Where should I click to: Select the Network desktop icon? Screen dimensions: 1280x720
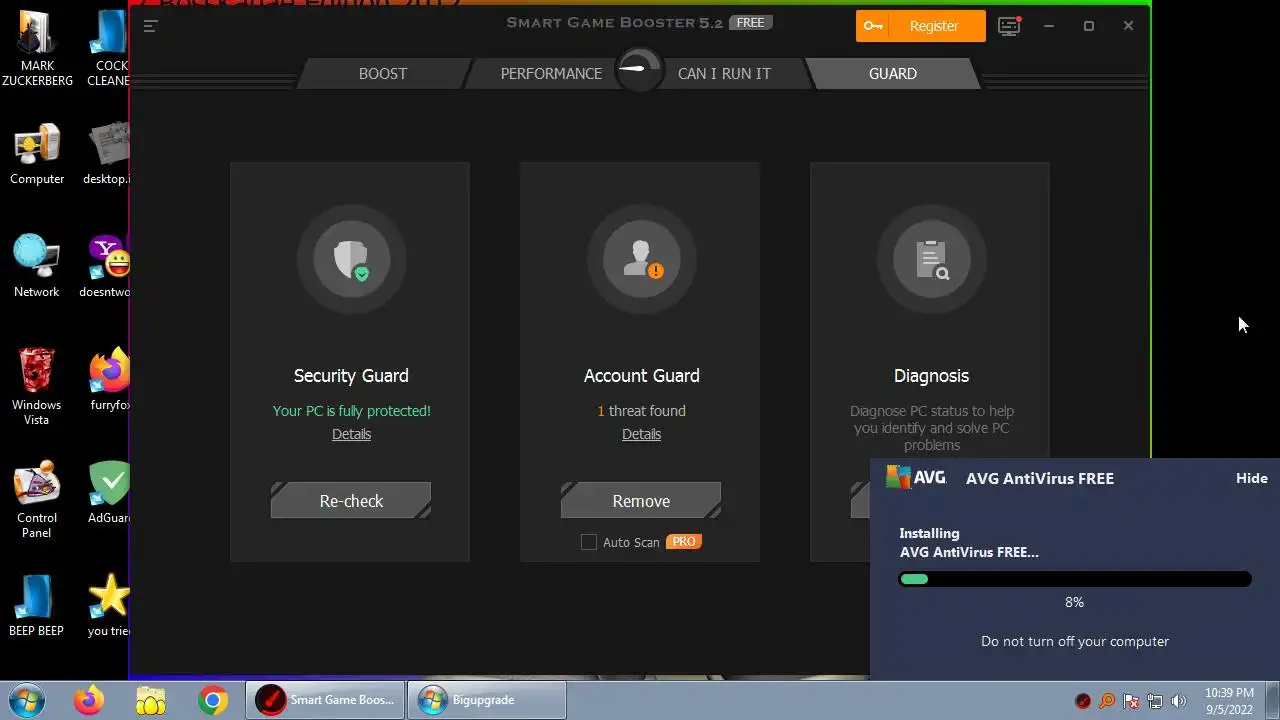[37, 266]
